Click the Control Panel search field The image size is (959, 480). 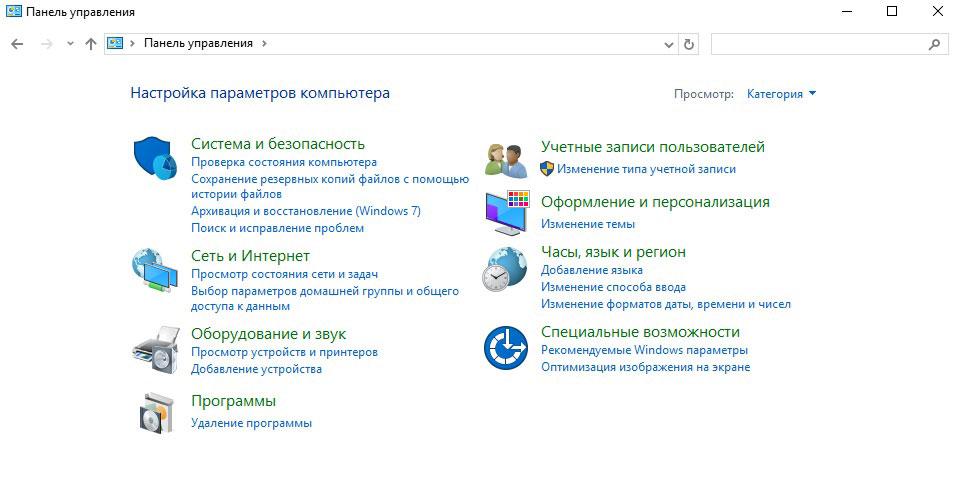pos(820,44)
